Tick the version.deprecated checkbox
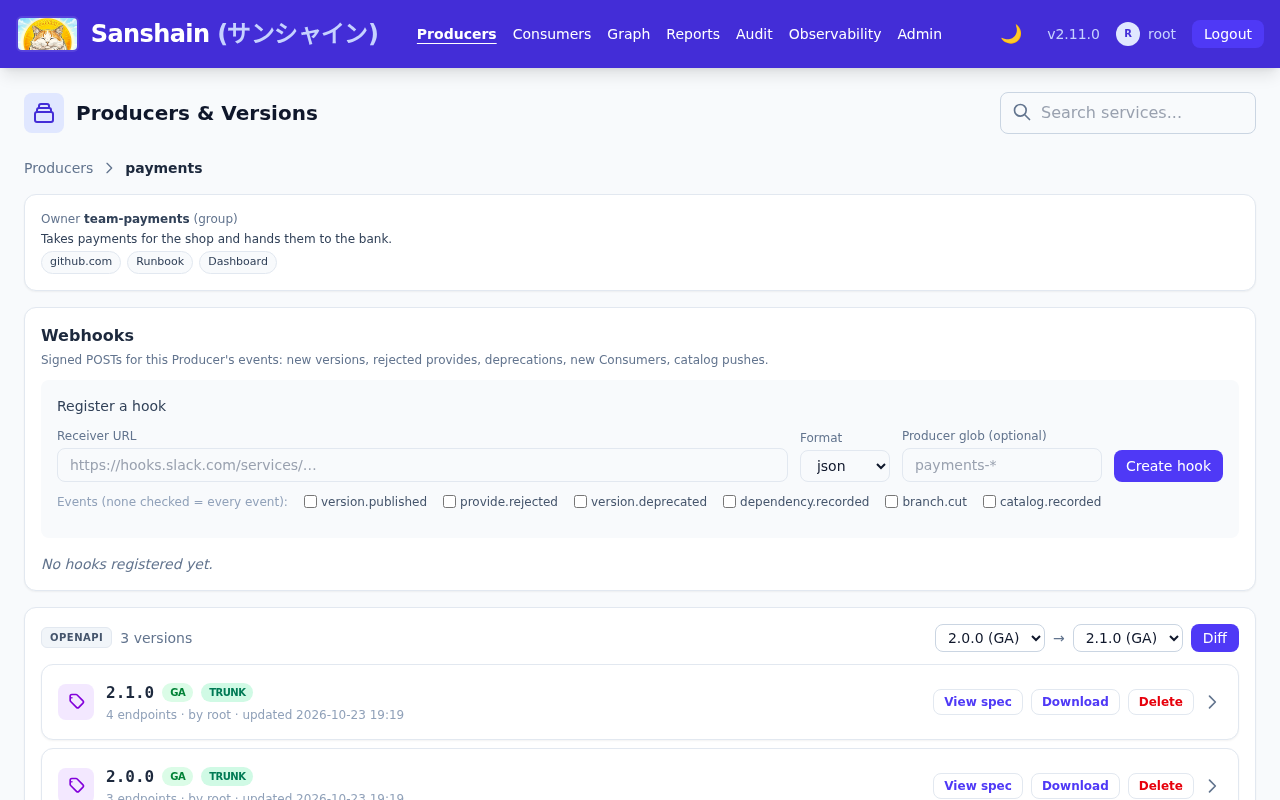 click(580, 502)
